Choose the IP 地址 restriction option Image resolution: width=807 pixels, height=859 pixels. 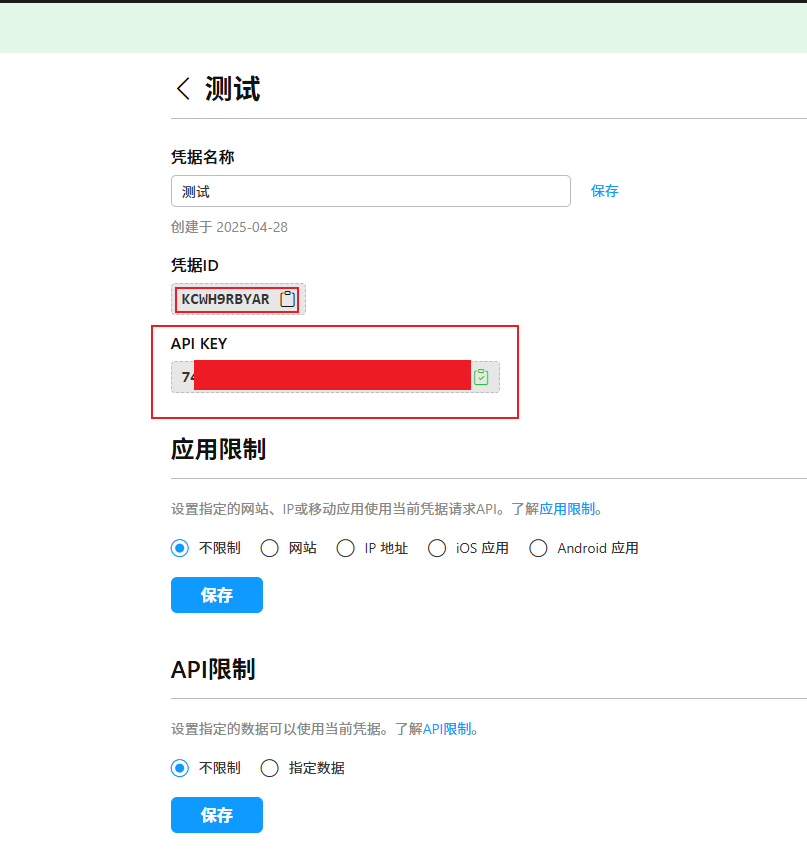345,548
